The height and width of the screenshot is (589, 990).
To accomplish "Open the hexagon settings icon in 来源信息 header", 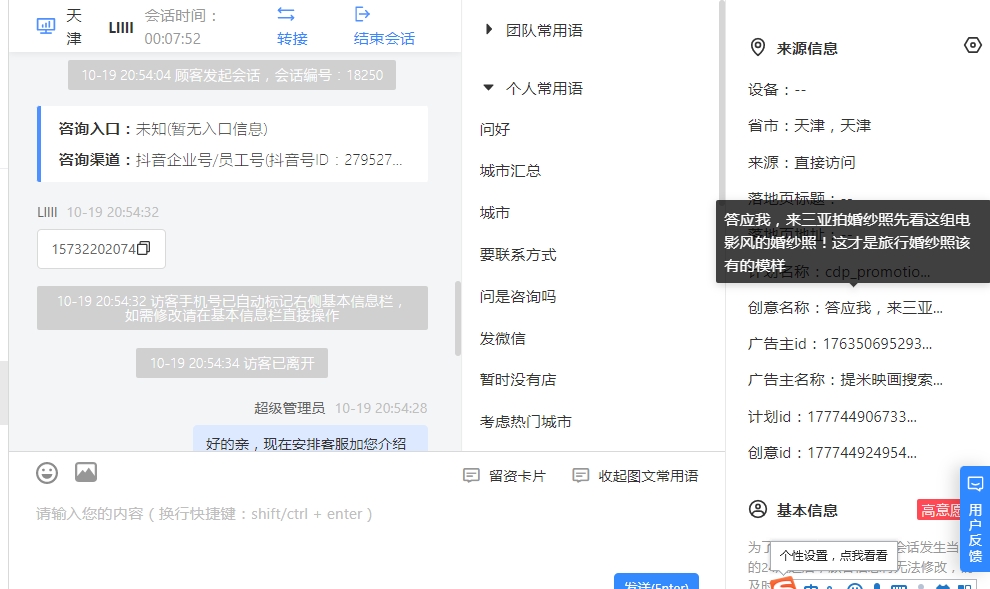I will pyautogui.click(x=972, y=45).
